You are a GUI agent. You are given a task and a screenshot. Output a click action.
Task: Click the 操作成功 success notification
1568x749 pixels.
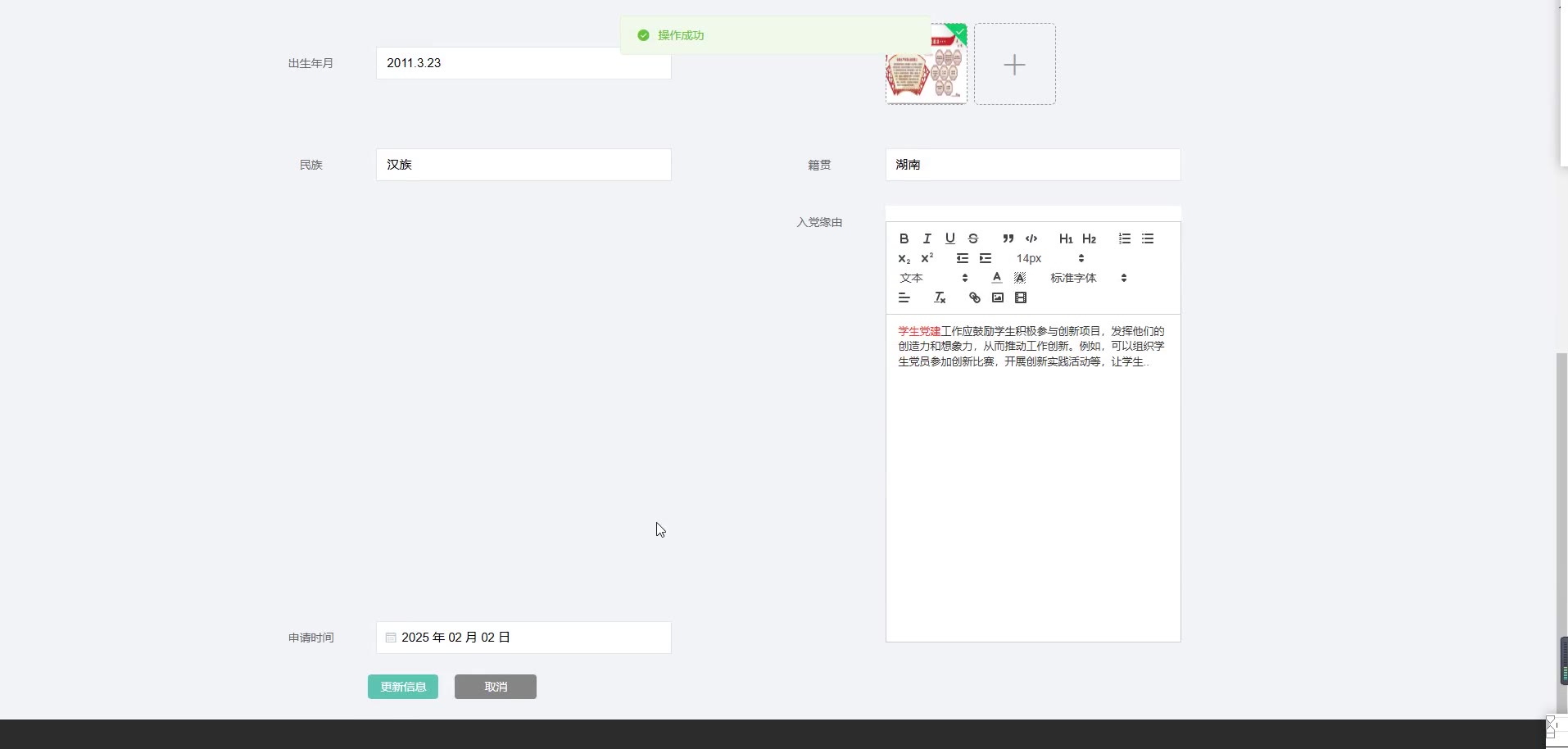pyautogui.click(x=775, y=35)
